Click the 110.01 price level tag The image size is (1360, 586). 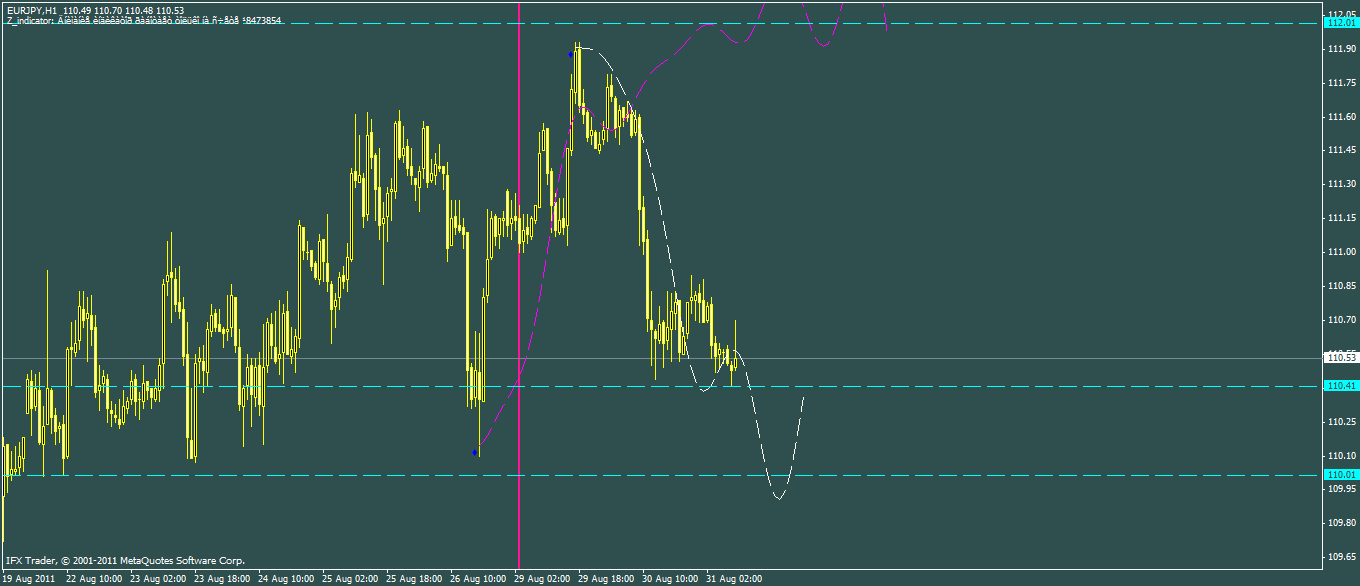(x=1340, y=475)
